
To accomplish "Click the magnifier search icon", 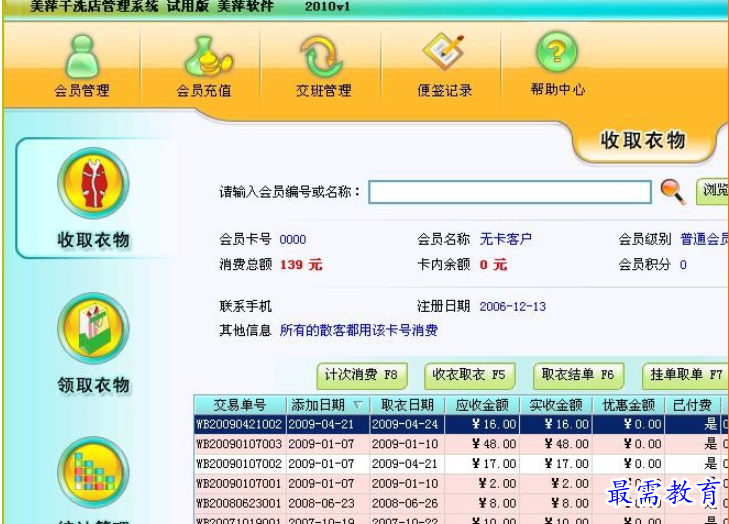I will click(x=673, y=190).
